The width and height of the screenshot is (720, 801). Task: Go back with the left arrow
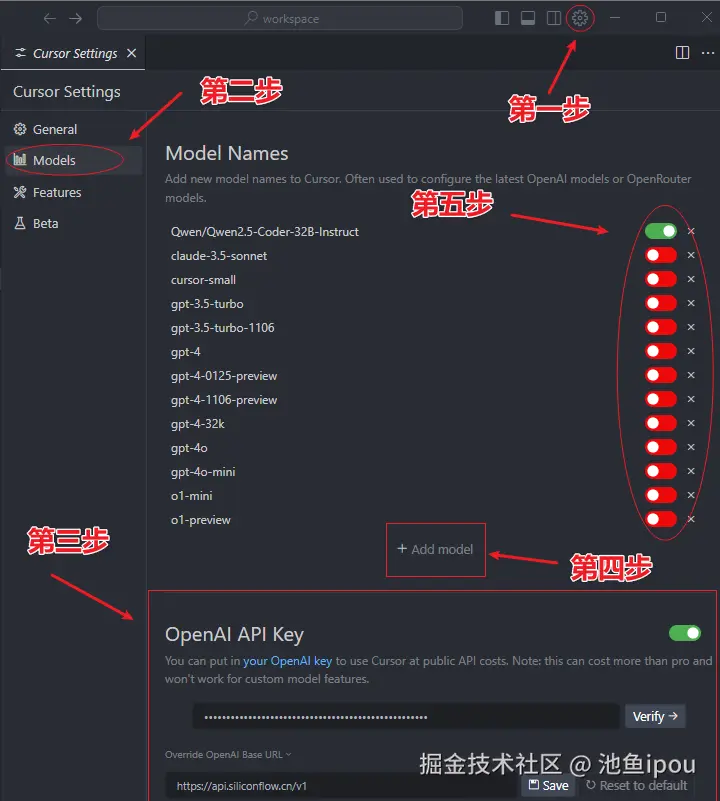click(x=50, y=18)
